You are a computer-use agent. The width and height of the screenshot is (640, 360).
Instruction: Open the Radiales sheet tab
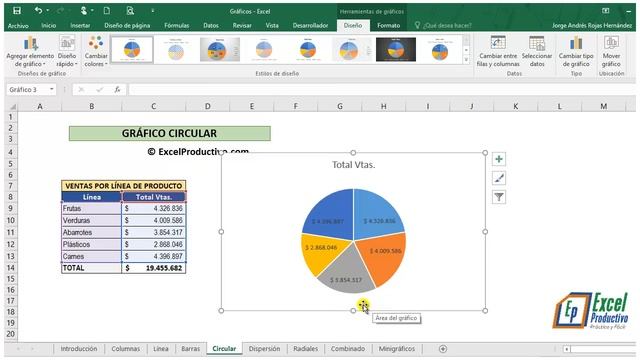click(x=305, y=349)
